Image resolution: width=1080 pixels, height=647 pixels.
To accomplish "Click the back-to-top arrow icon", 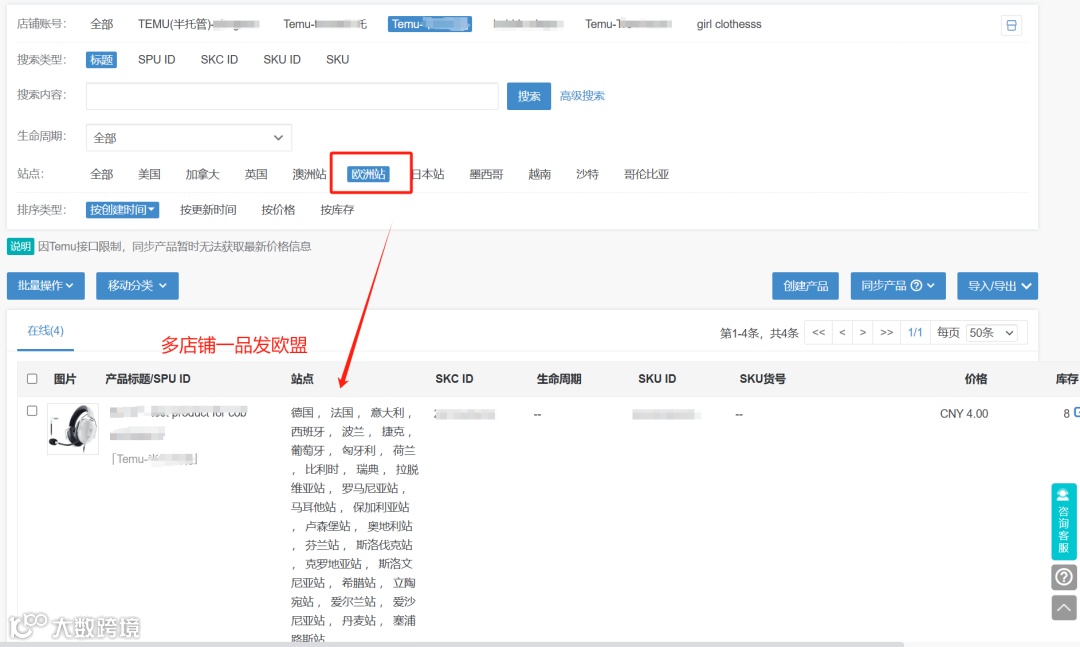I will [1063, 608].
